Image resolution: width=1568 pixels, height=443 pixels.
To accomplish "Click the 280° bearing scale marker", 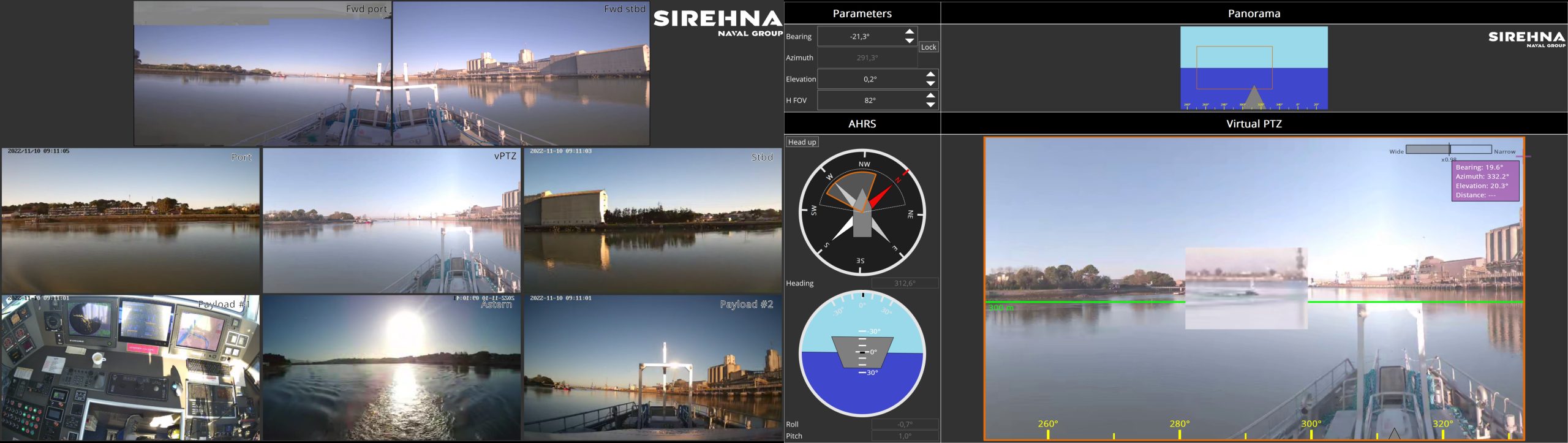I will pos(1179,423).
